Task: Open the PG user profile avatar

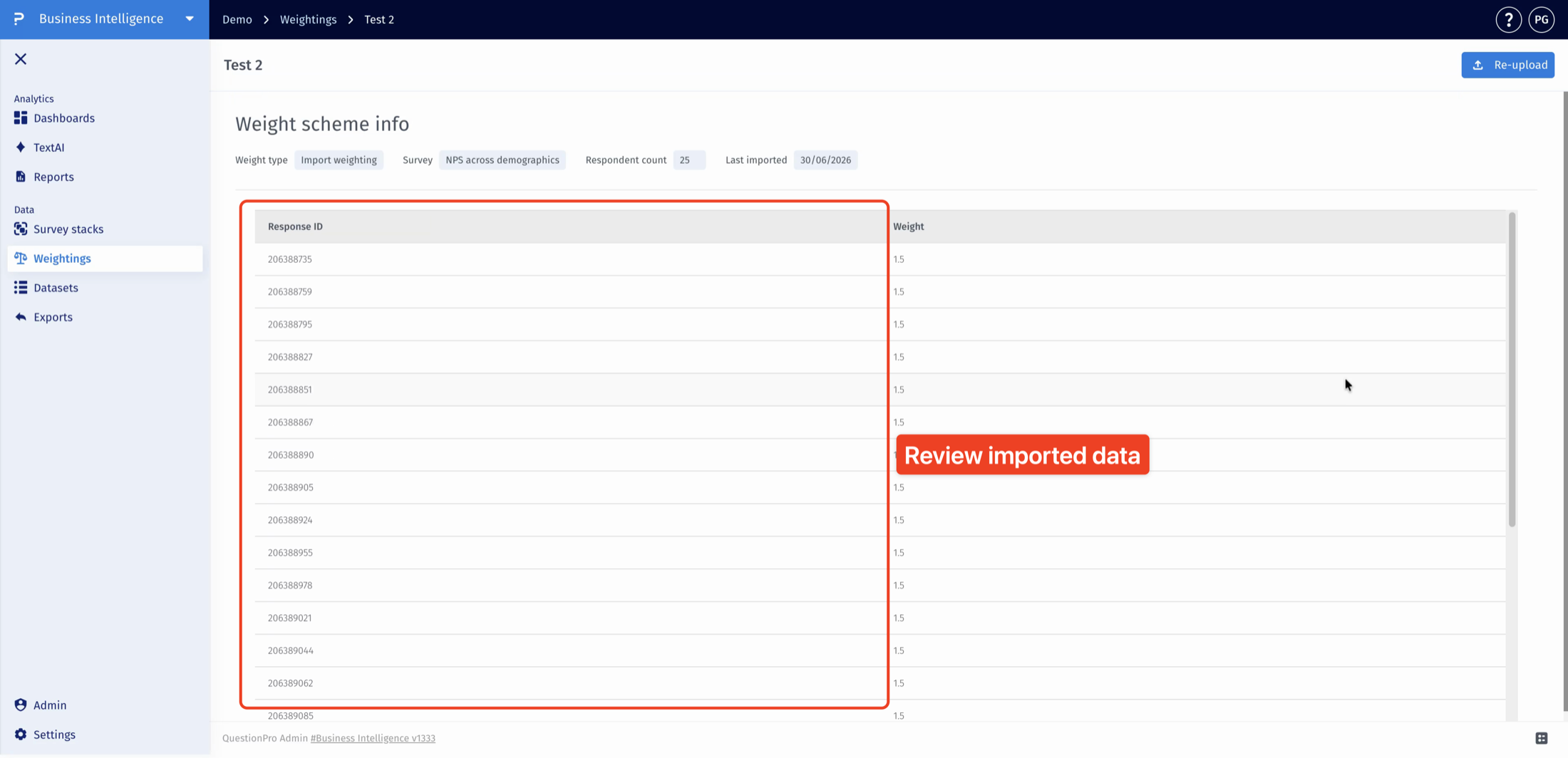Action: 1541,19
